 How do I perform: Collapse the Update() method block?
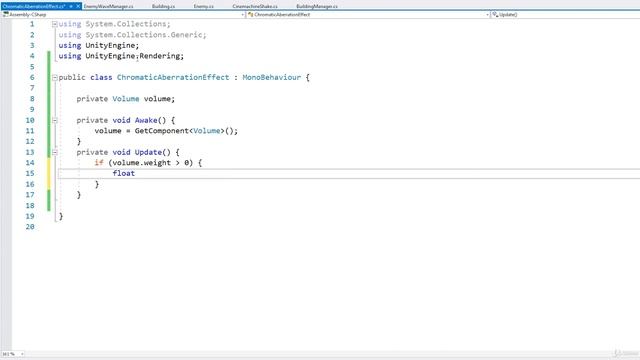54,152
